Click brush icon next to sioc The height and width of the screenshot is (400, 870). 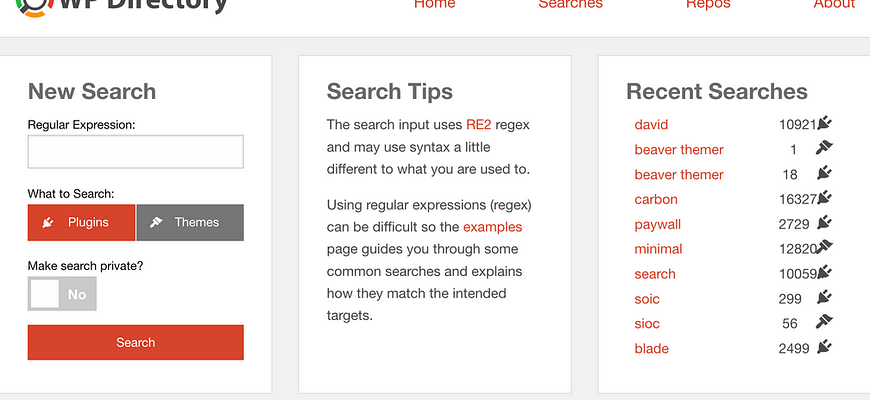[825, 322]
